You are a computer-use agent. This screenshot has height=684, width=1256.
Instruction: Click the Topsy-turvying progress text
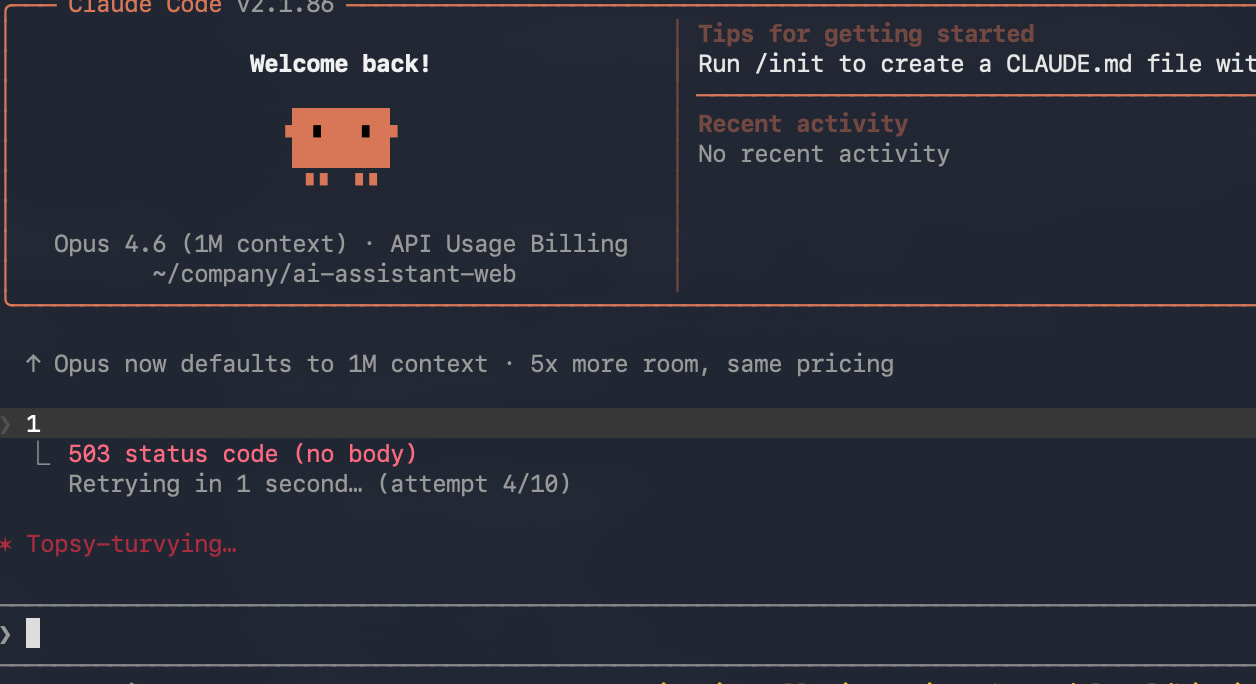(131, 545)
